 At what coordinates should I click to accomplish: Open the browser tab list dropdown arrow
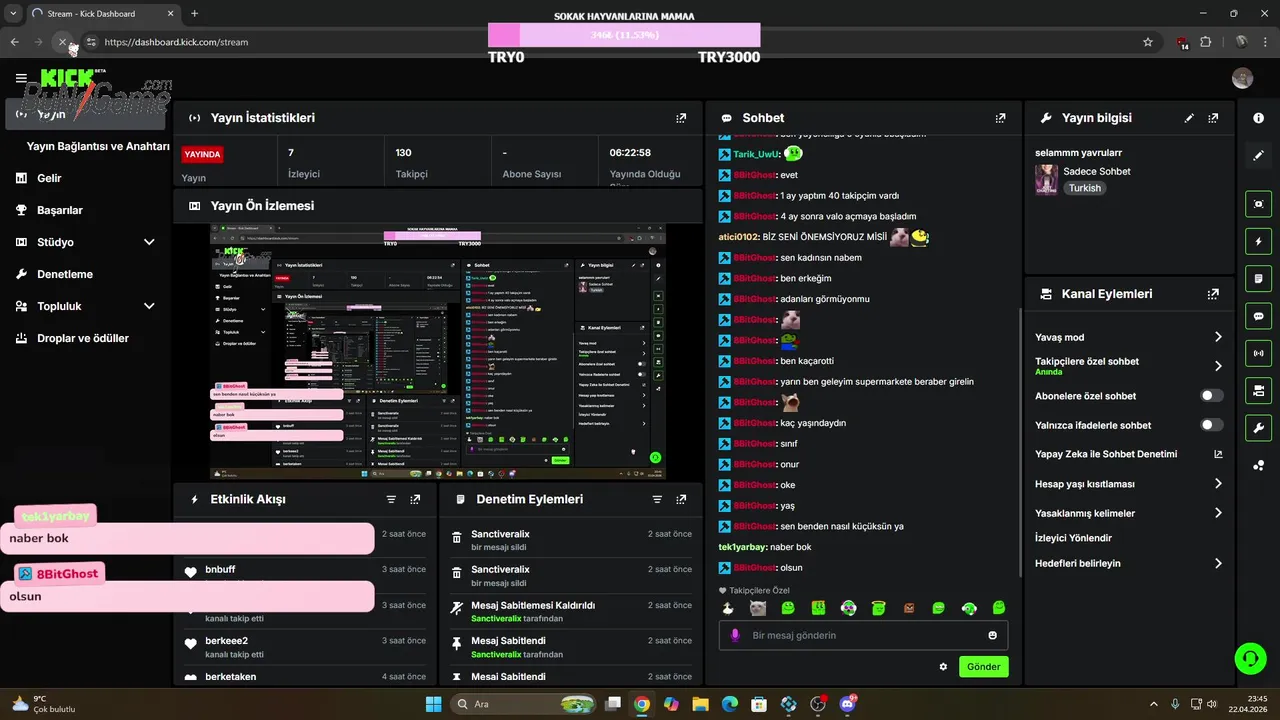tap(13, 13)
